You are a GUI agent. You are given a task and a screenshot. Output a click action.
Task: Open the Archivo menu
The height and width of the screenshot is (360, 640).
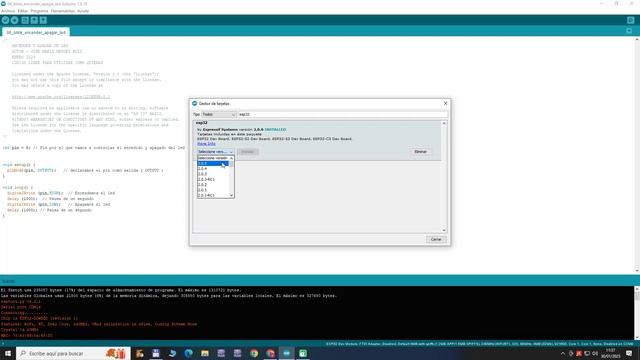pos(8,11)
